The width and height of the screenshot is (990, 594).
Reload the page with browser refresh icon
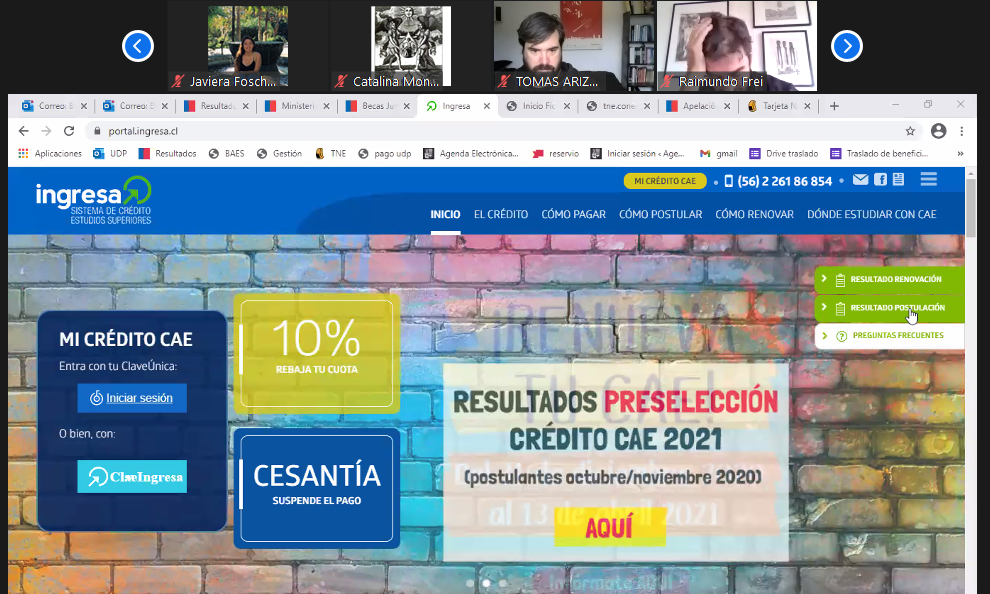pyautogui.click(x=69, y=131)
